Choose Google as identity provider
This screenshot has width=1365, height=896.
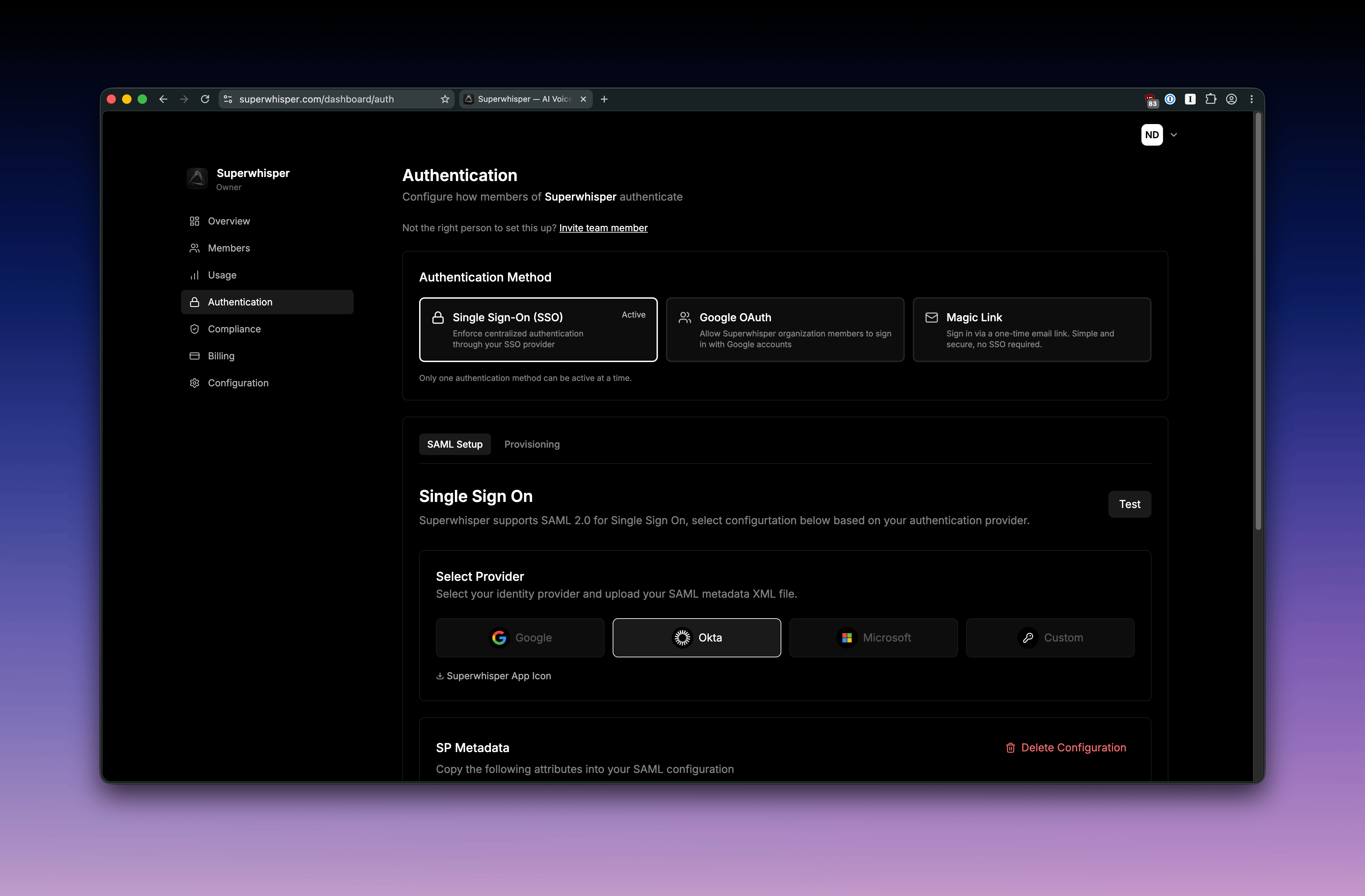[x=520, y=638]
